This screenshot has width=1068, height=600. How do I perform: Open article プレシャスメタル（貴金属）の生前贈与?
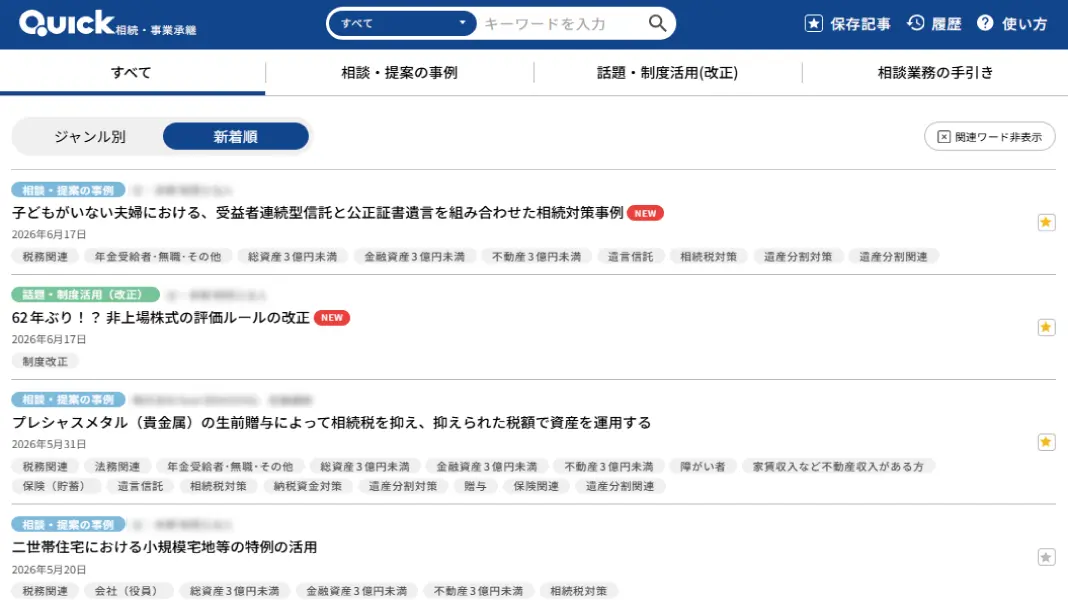(331, 423)
